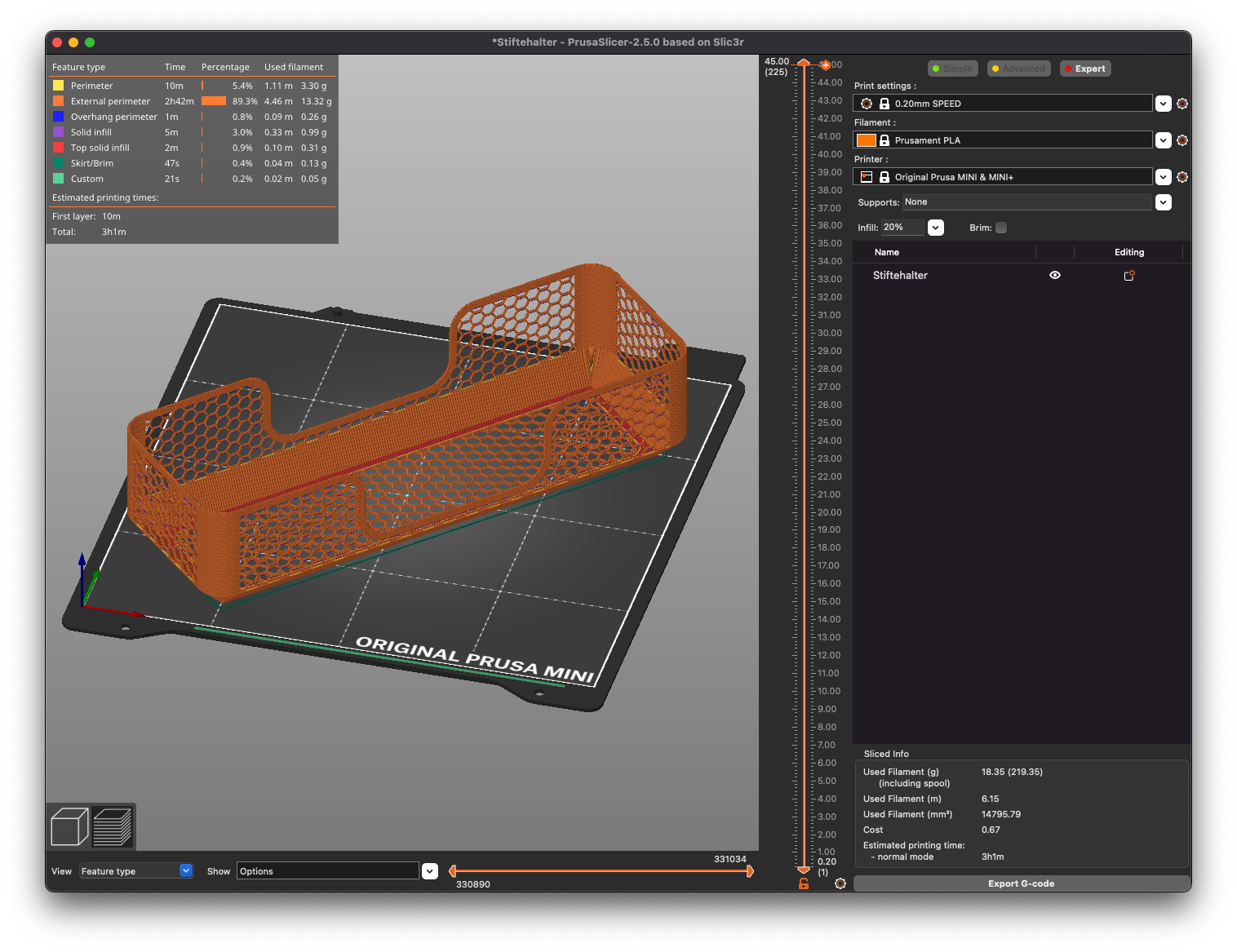Switch to Advanced mode

(1018, 69)
